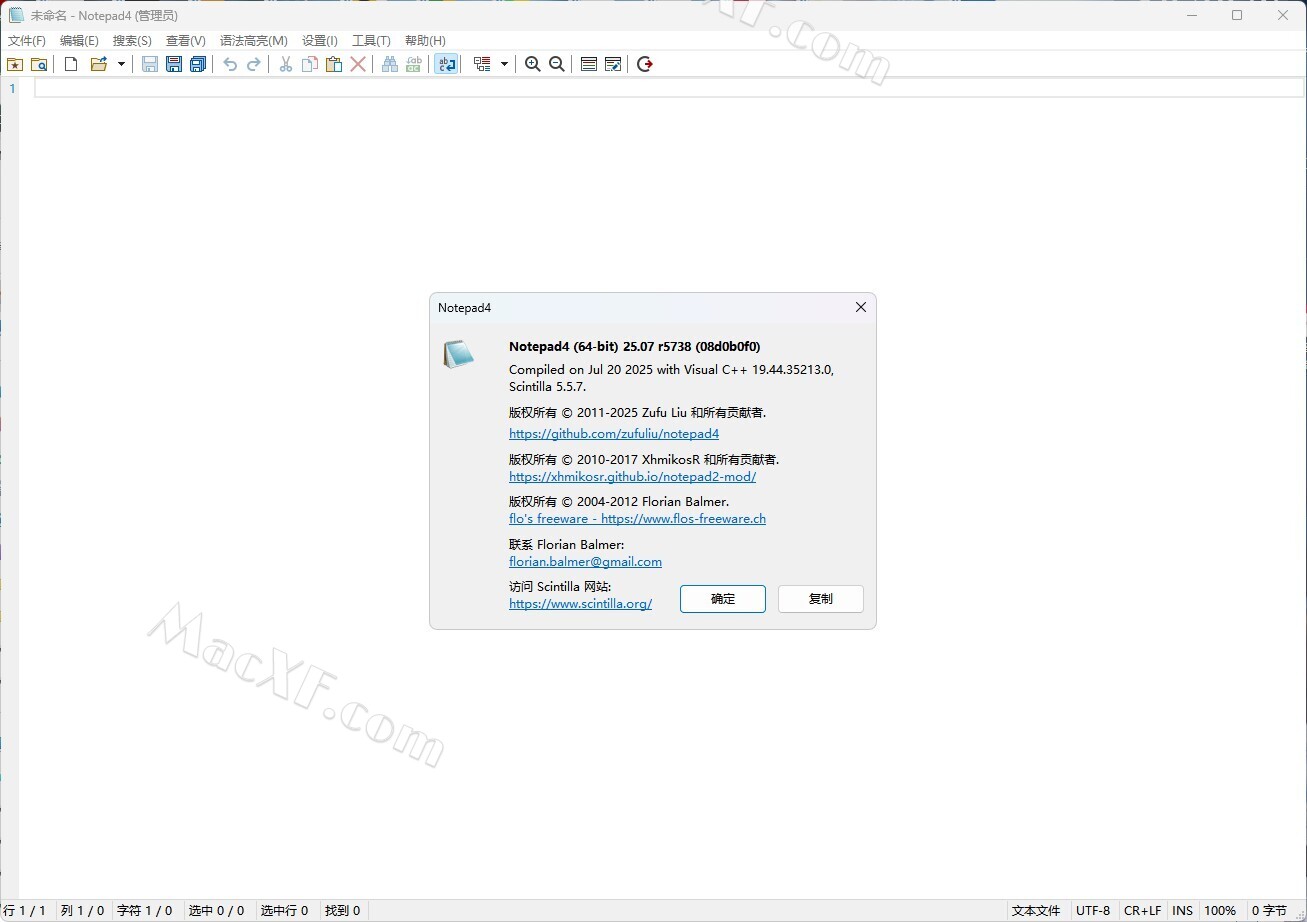Click the Save Copy stacked-disks icon
Image resolution: width=1307 pixels, height=922 pixels.
click(x=198, y=64)
